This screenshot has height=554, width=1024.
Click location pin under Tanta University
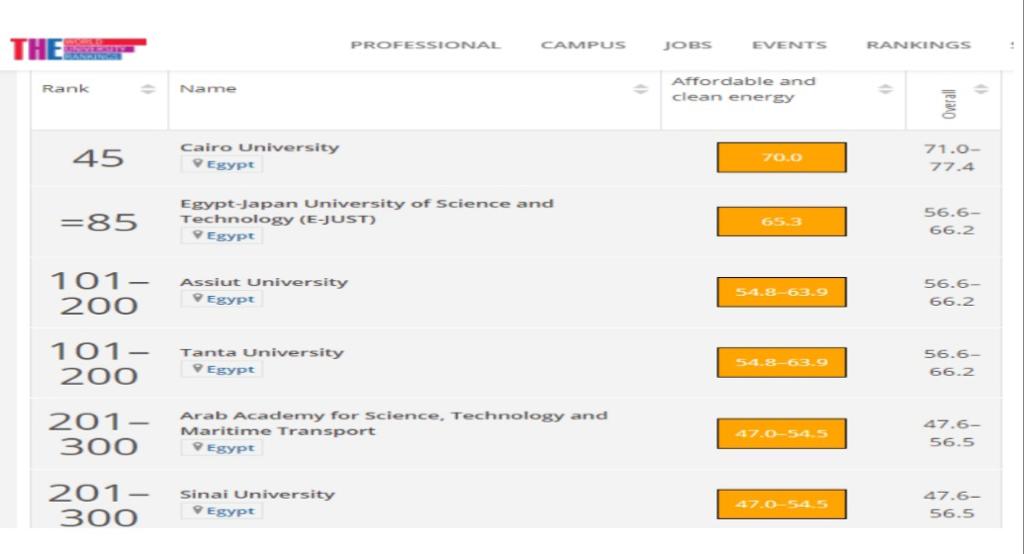tap(197, 368)
